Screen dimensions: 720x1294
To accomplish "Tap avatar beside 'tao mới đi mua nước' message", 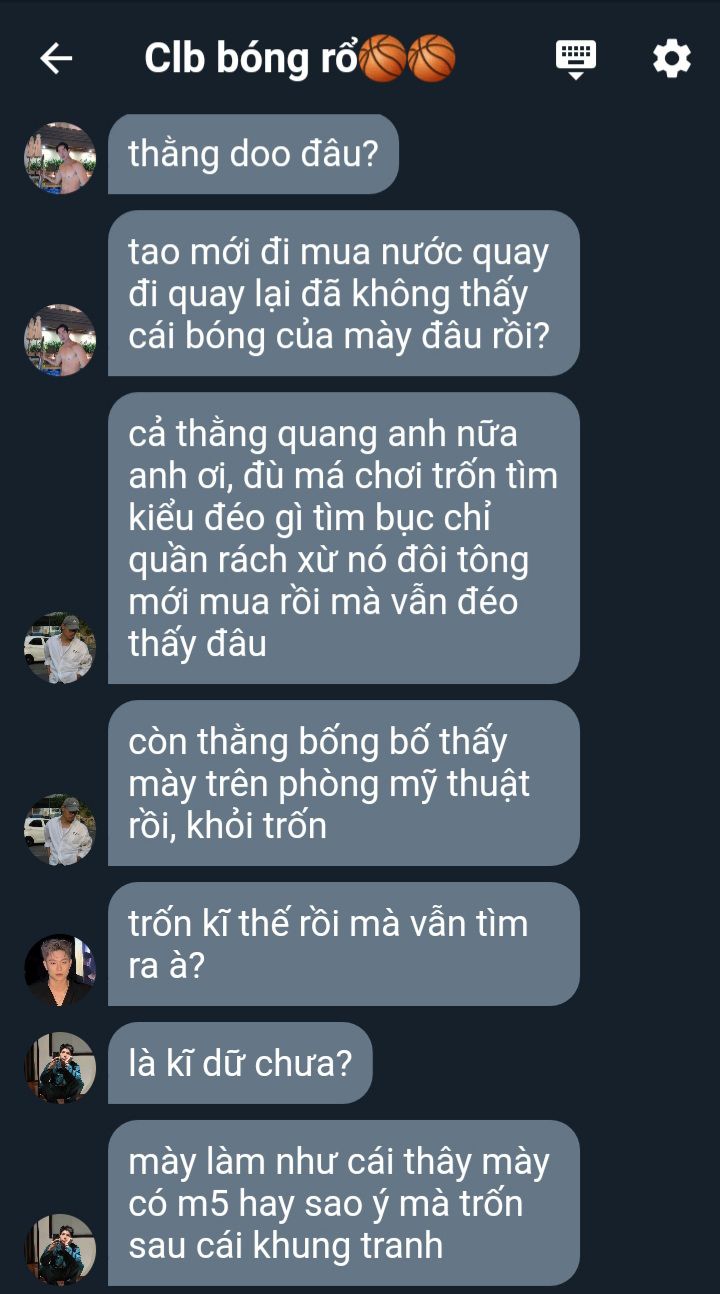I will pyautogui.click(x=60, y=340).
